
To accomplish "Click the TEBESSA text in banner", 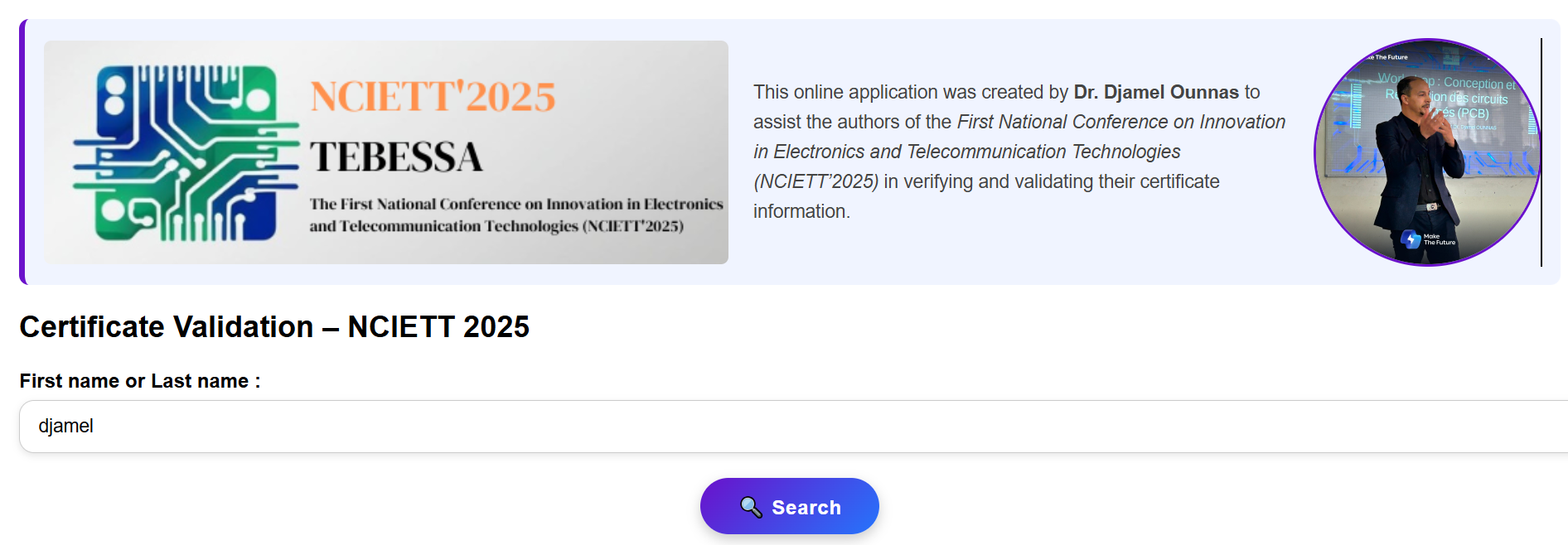I will point(396,157).
